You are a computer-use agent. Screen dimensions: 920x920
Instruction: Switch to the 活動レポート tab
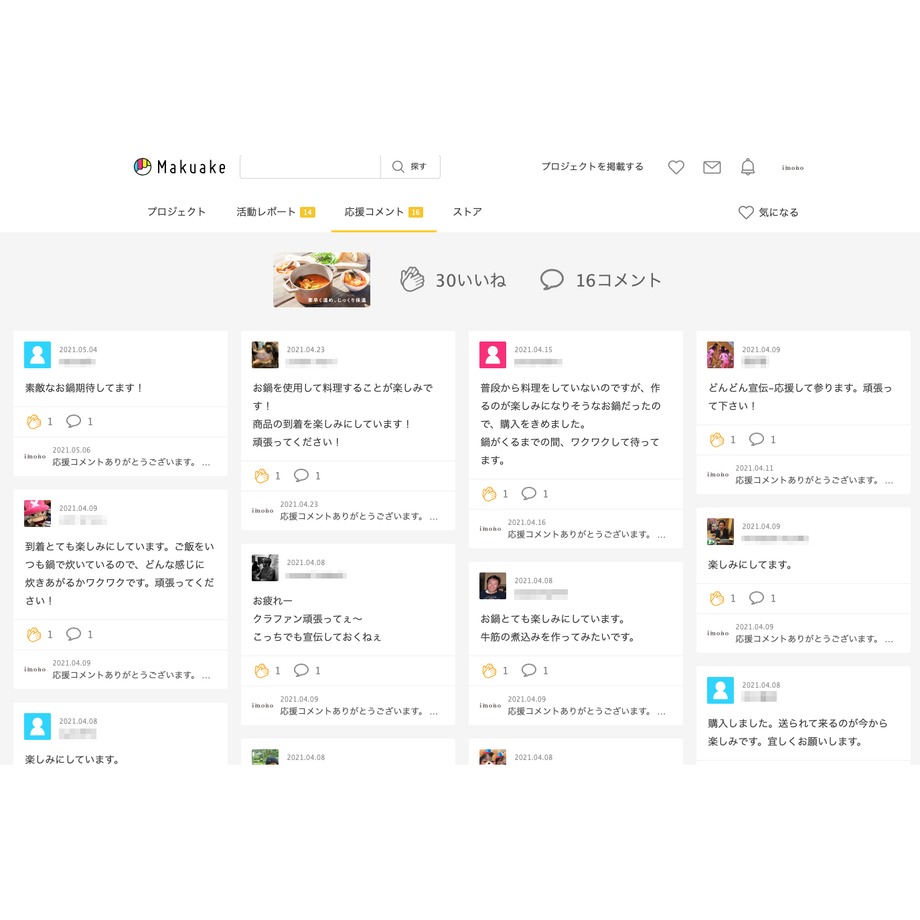pyautogui.click(x=275, y=212)
